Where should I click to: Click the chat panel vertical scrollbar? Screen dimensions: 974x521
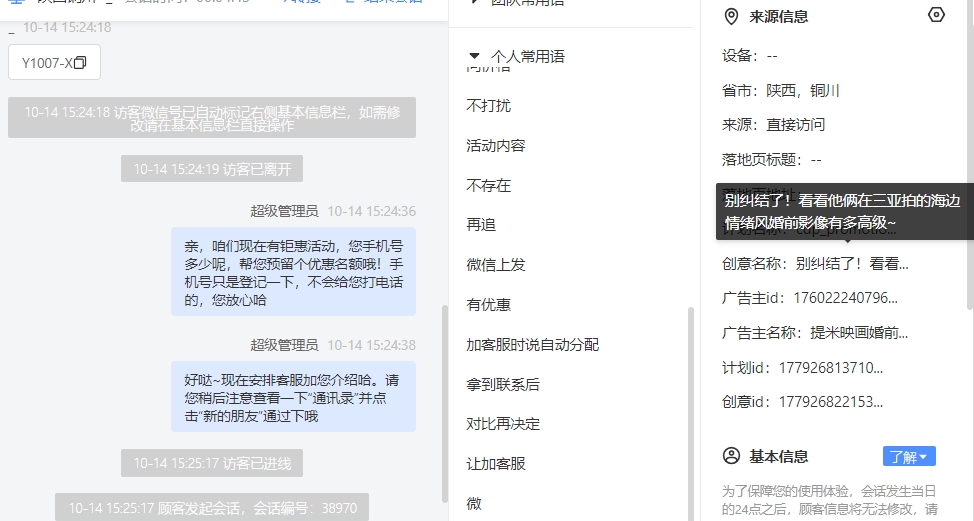(444, 404)
